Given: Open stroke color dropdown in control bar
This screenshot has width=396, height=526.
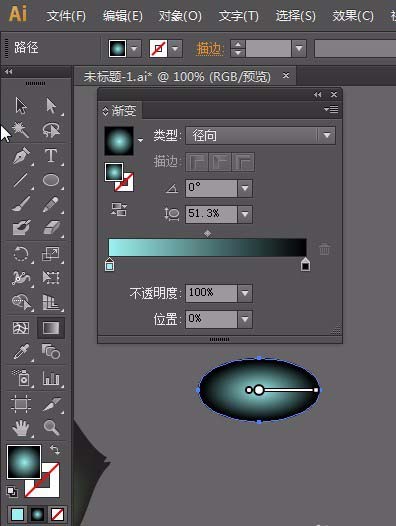Looking at the screenshot, I should [175, 48].
